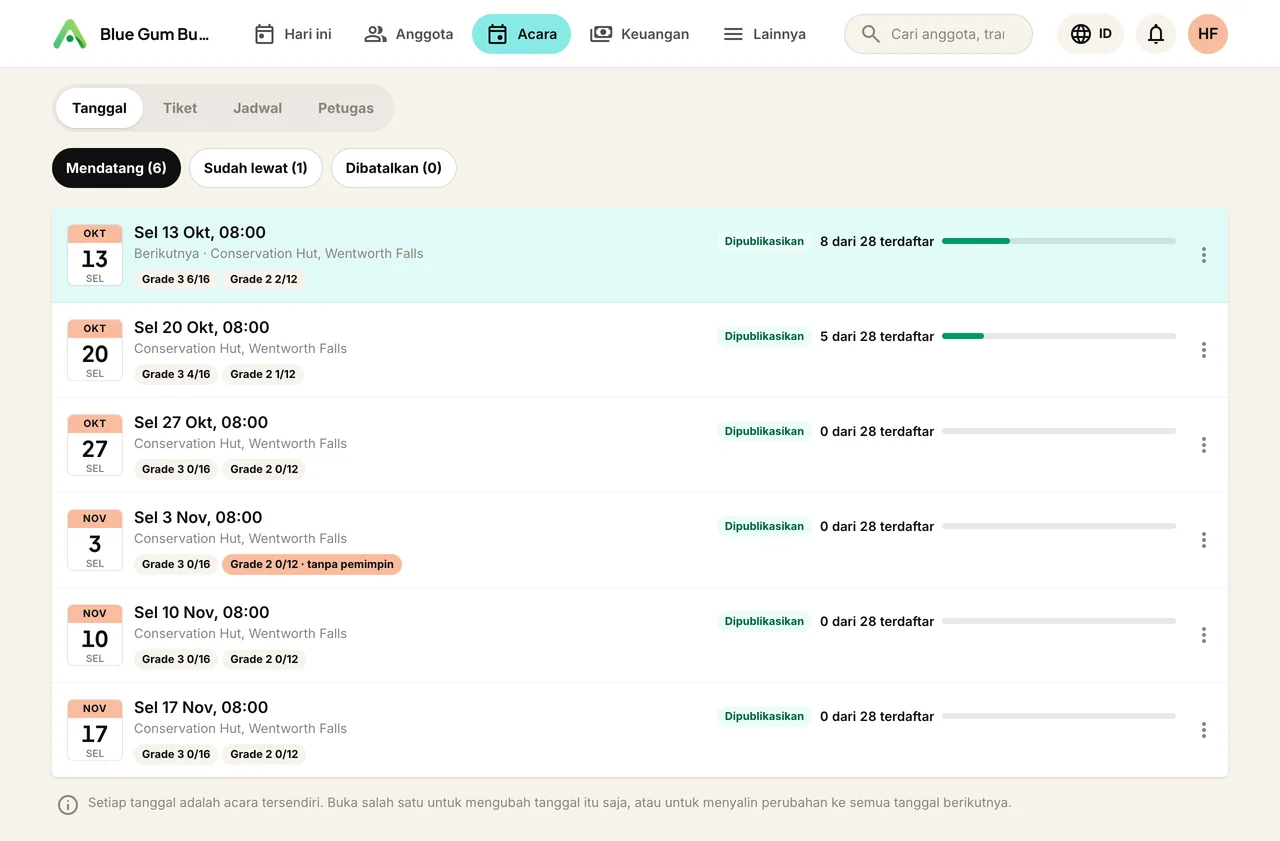Click the globe language icon

1081,34
